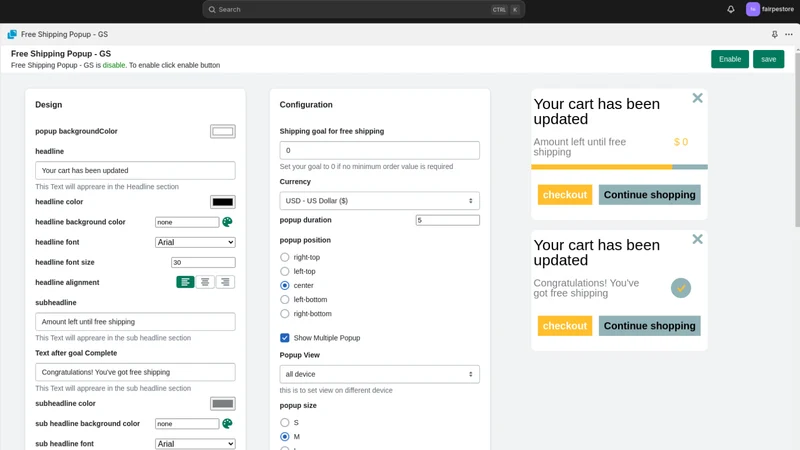Screen dimensions: 800x450
Task: Click the '$ 0' amount in preview
Action: pyautogui.click(x=681, y=142)
